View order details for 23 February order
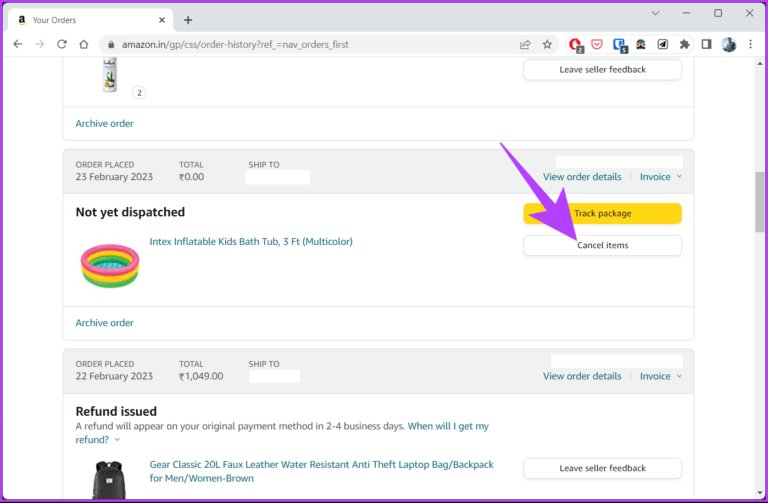This screenshot has height=503, width=768. 582,177
